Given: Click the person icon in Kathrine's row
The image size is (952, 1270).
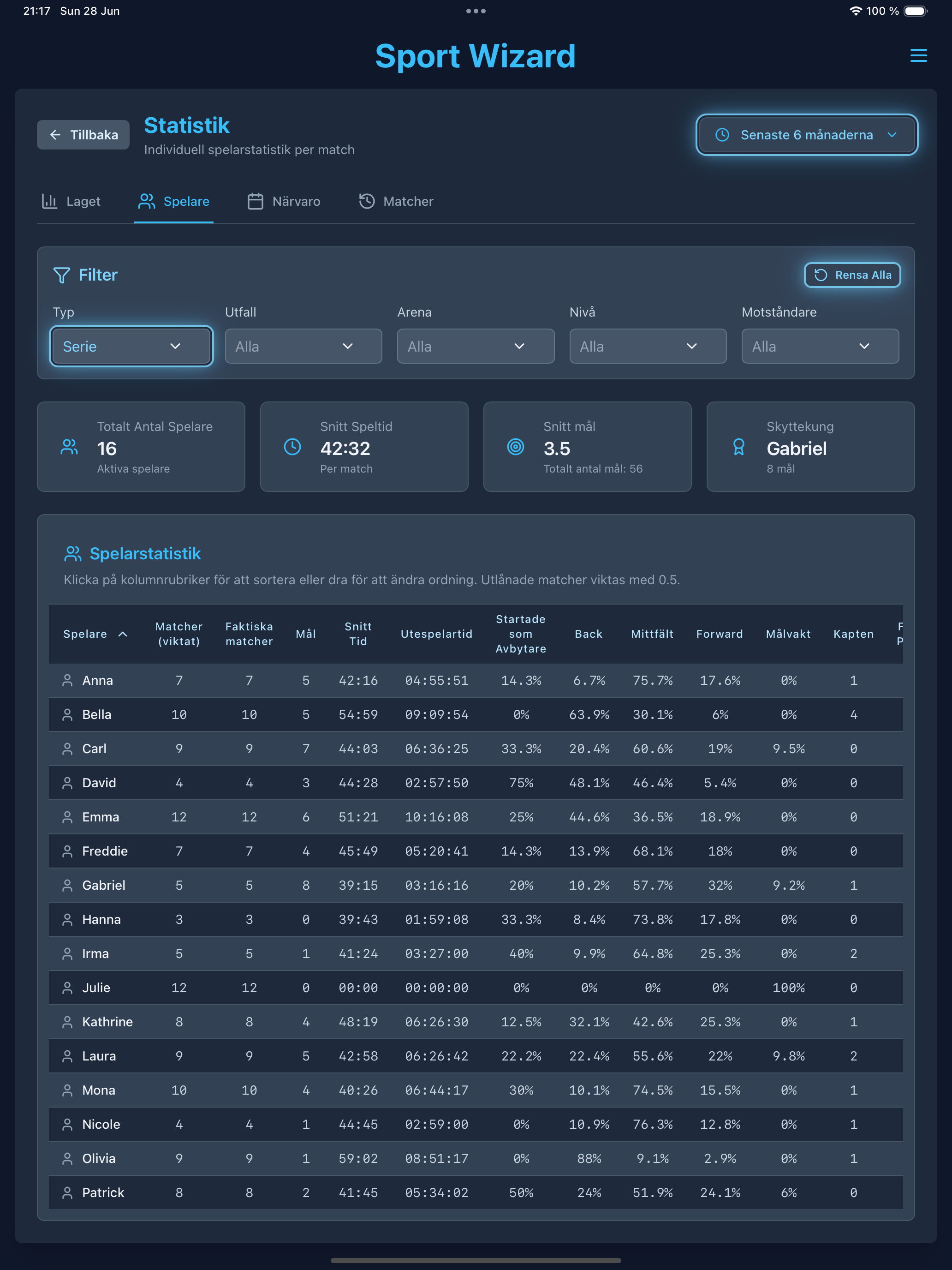Looking at the screenshot, I should tap(67, 1023).
